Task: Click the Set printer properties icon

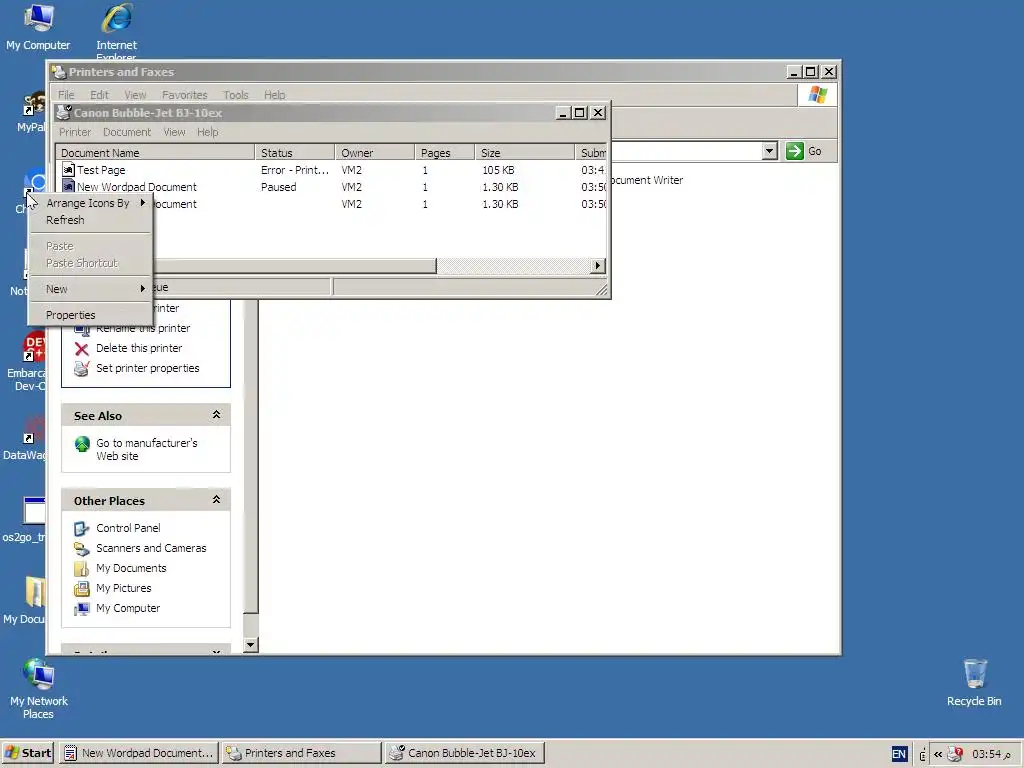Action: point(82,369)
